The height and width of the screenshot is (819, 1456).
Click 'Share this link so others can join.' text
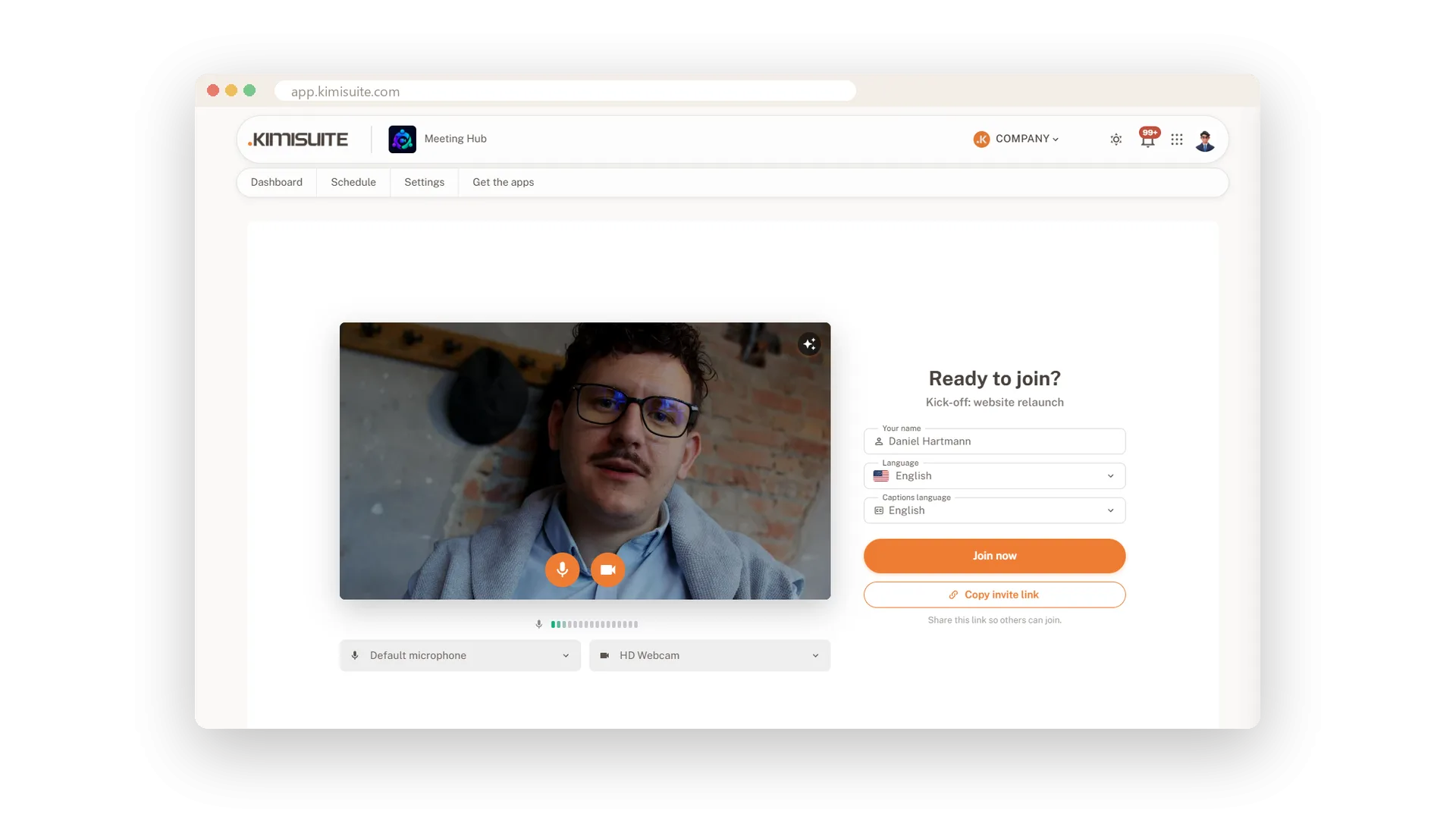994,620
